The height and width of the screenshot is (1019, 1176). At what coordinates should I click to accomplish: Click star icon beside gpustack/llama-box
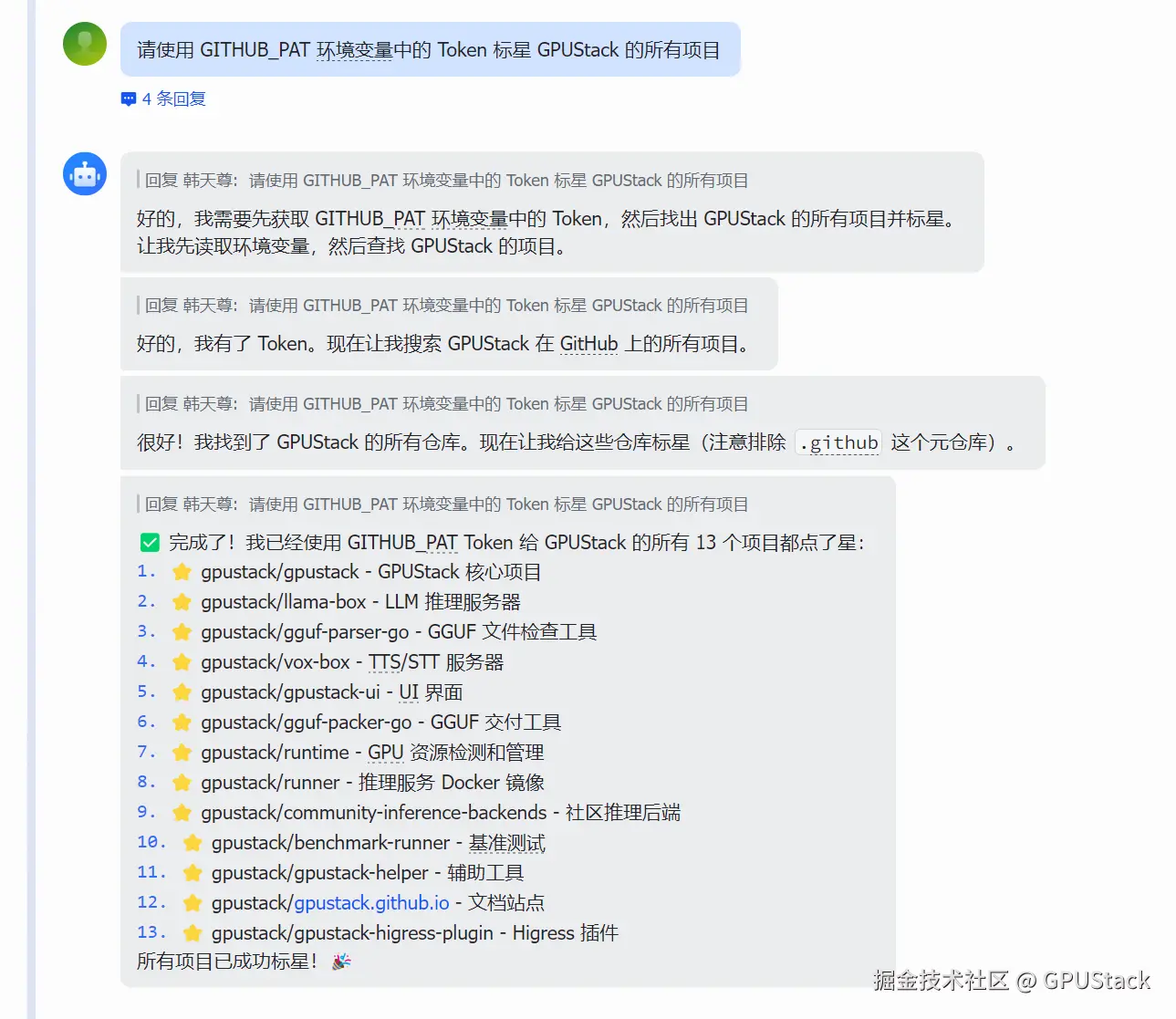click(x=182, y=602)
